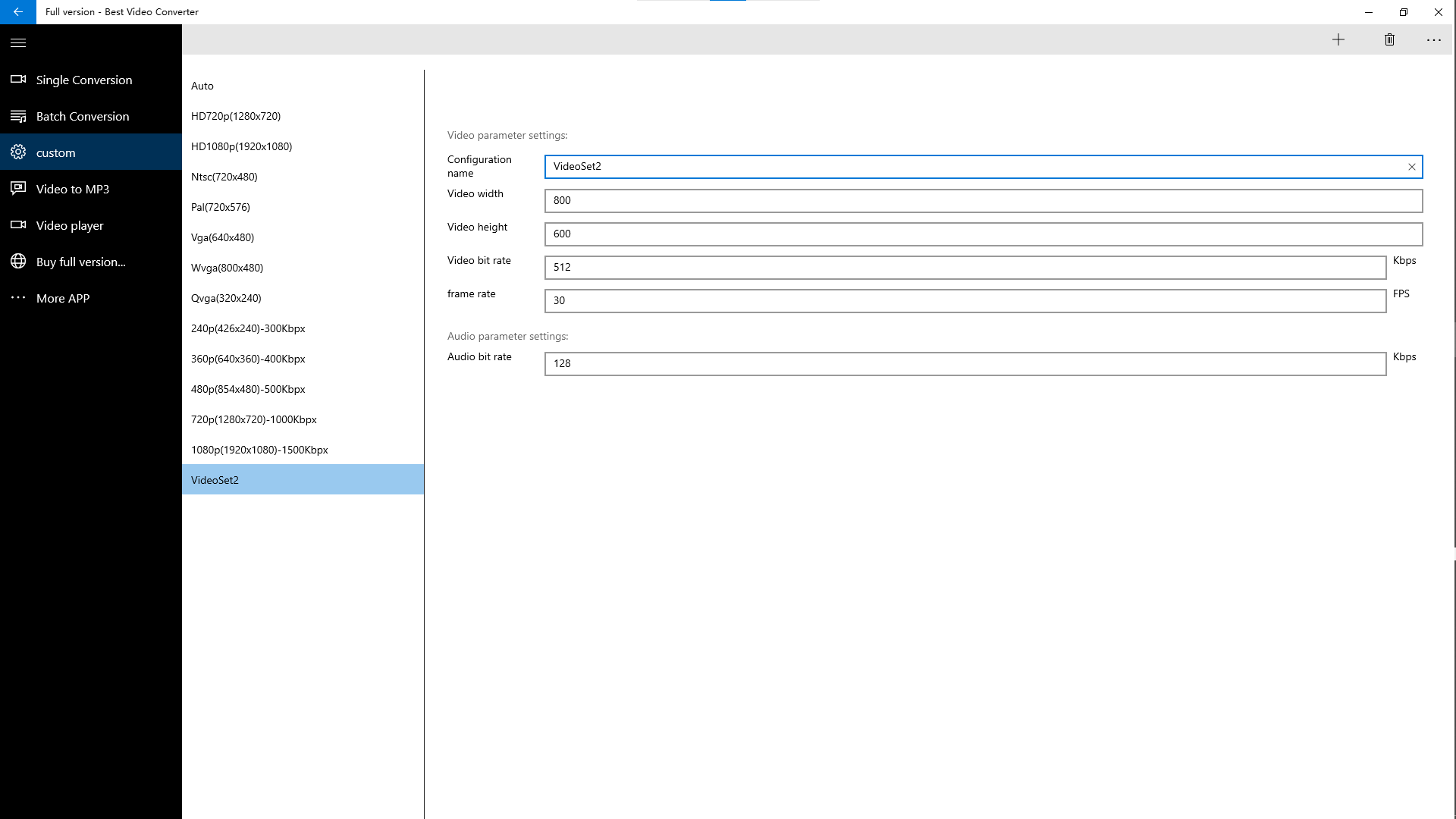This screenshot has width=1456, height=819.
Task: Select Pal(720x576) preset
Action: tap(303, 207)
